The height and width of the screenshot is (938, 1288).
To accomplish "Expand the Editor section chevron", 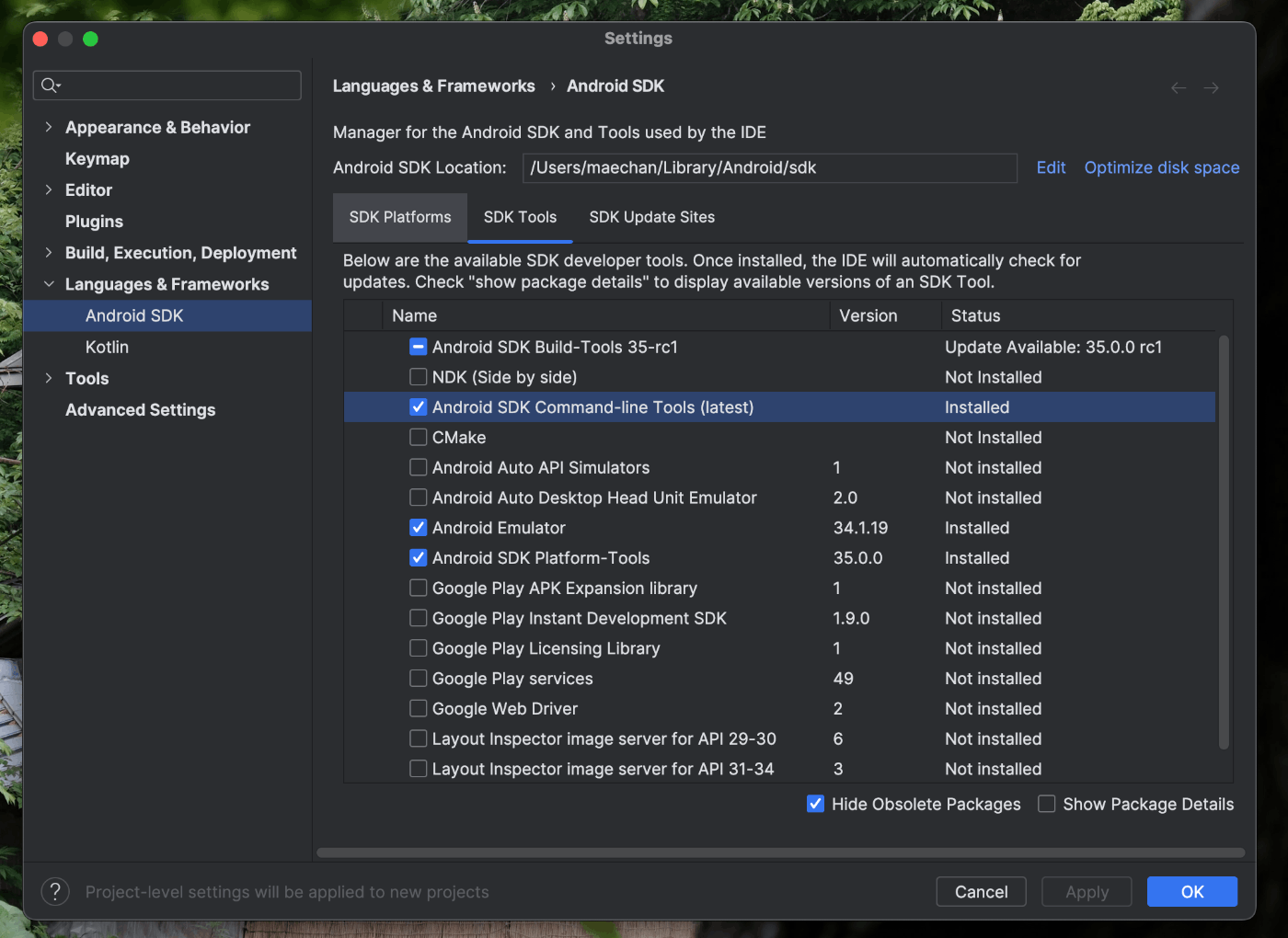I will (48, 189).
